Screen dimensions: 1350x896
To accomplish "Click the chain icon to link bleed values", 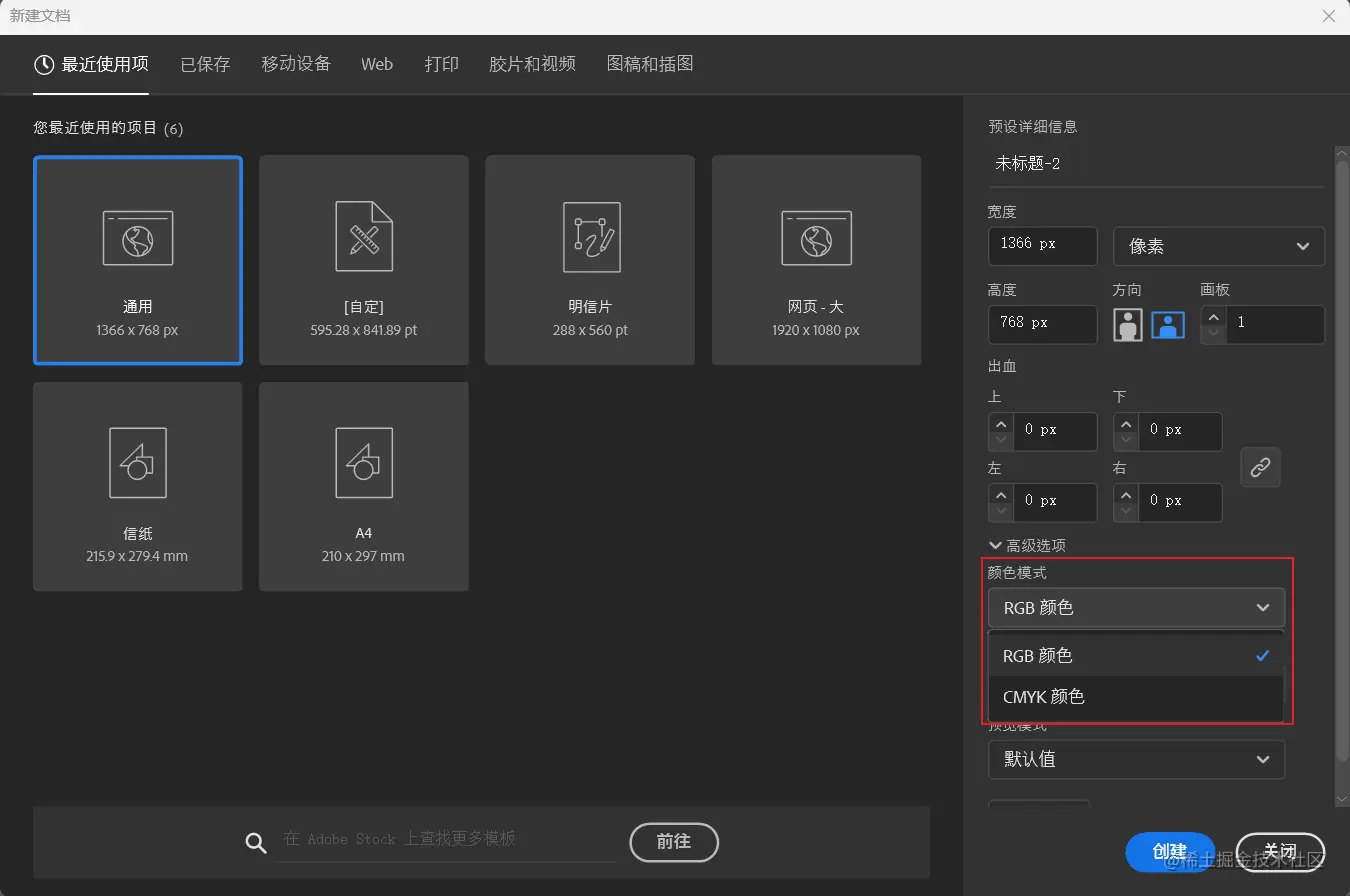I will [x=1260, y=467].
